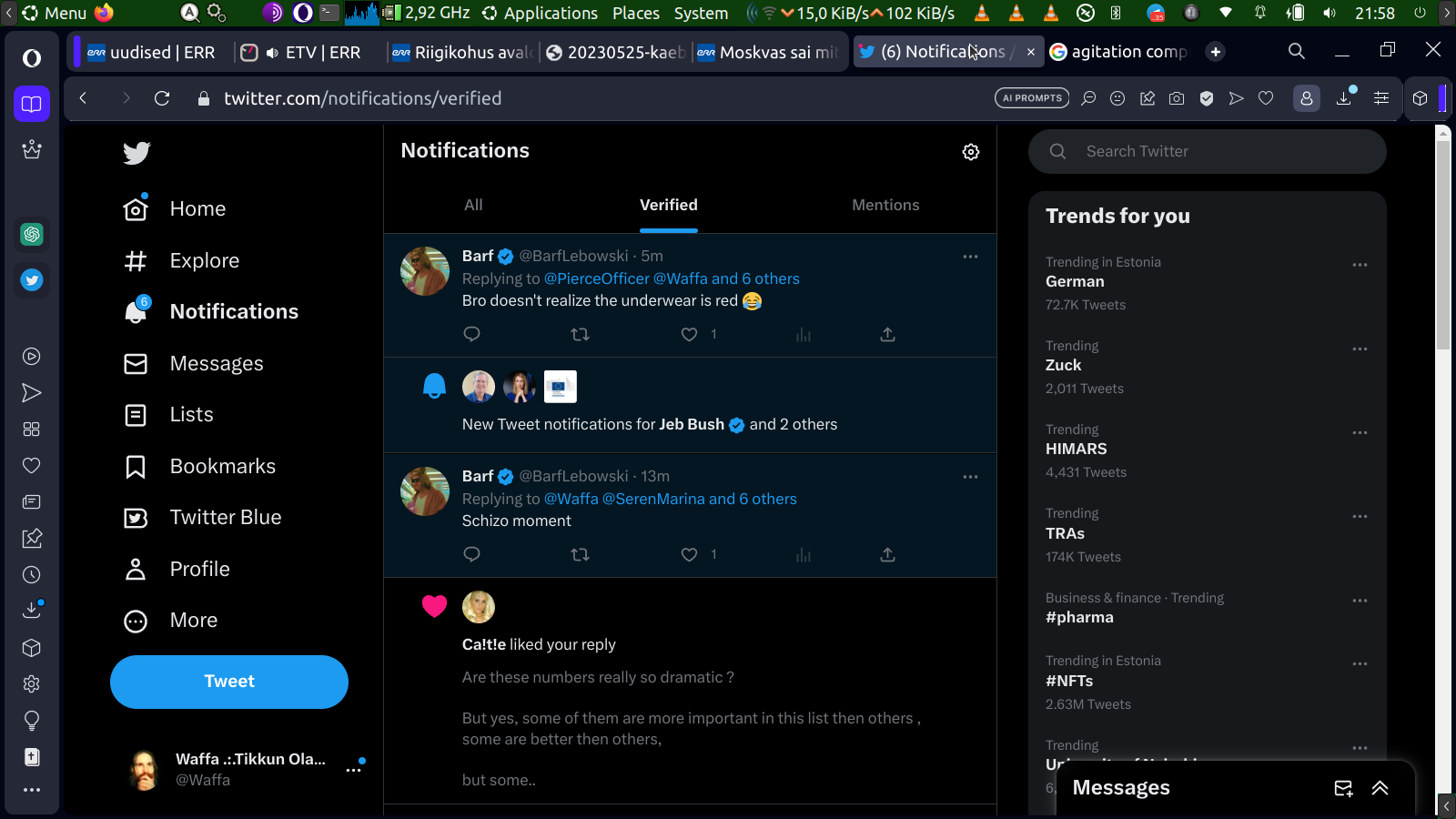1456x819 pixels.
Task: Close the Notifications browser tab
Action: pos(1031,52)
